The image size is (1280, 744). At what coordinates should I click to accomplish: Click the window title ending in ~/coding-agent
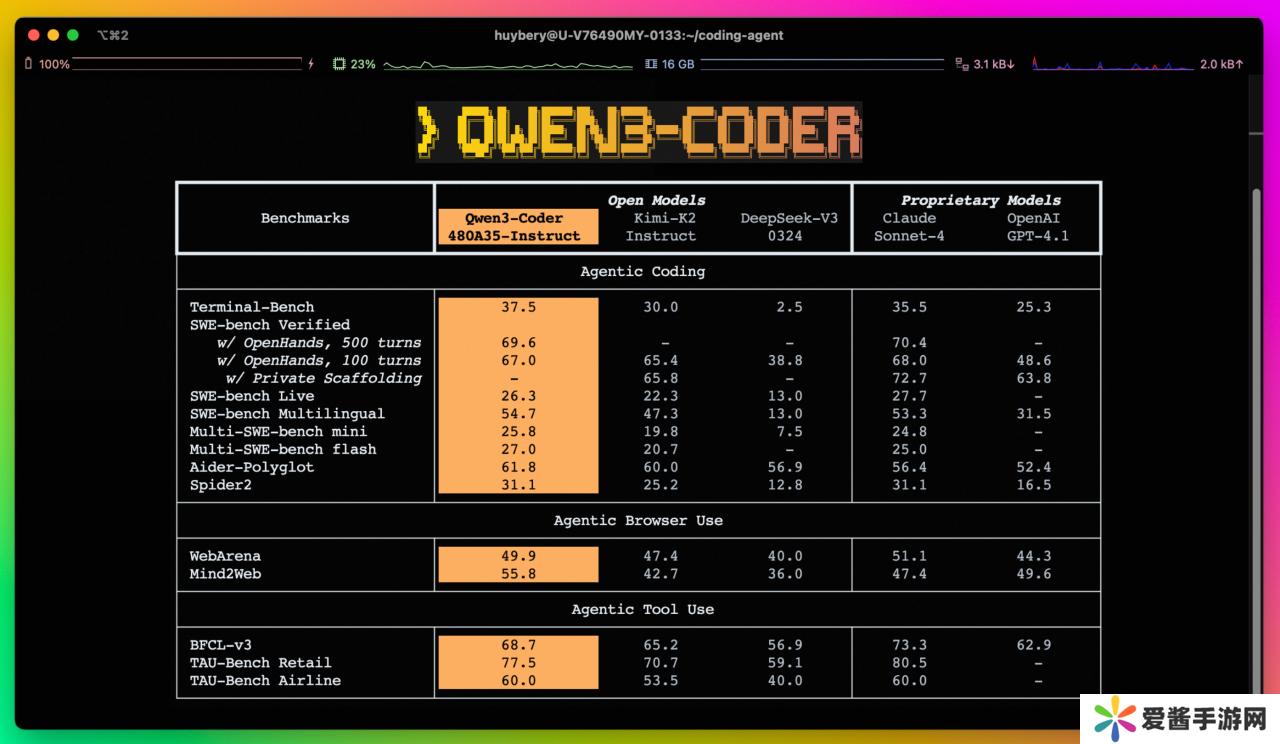[639, 35]
